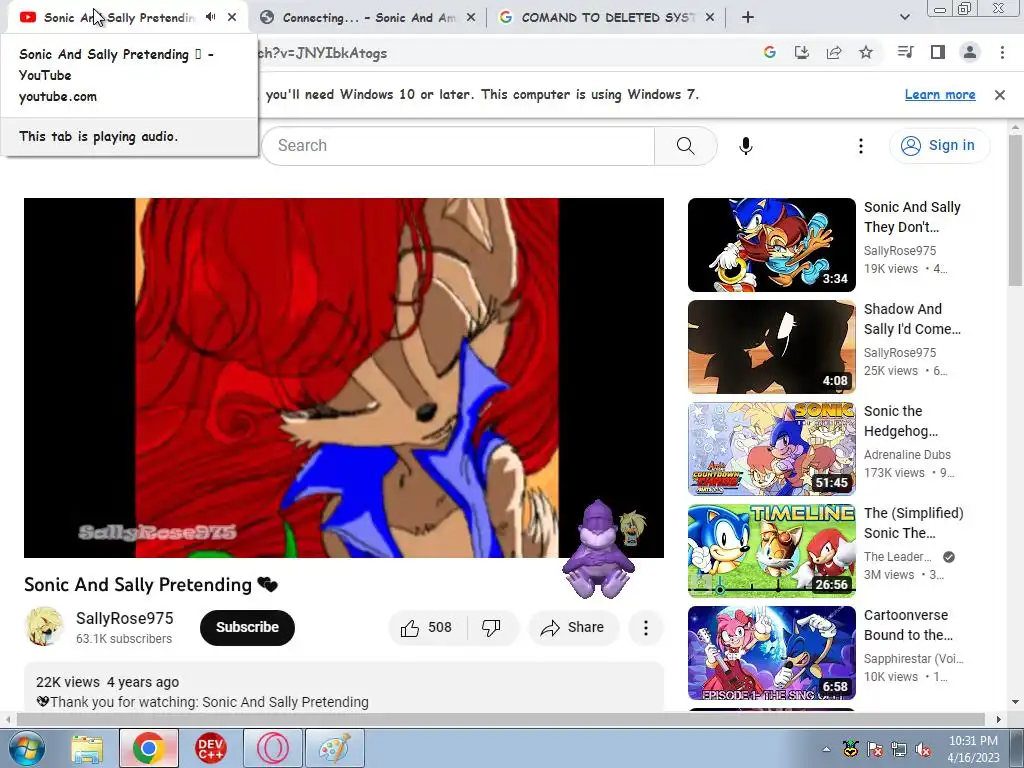Click the Sign in button

point(939,145)
